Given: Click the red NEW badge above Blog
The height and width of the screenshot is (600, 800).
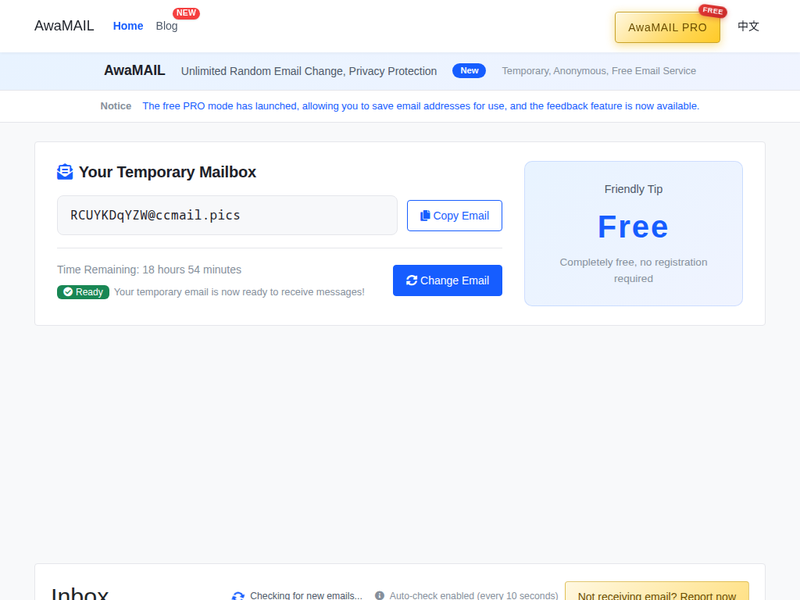Looking at the screenshot, I should click(x=186, y=13).
